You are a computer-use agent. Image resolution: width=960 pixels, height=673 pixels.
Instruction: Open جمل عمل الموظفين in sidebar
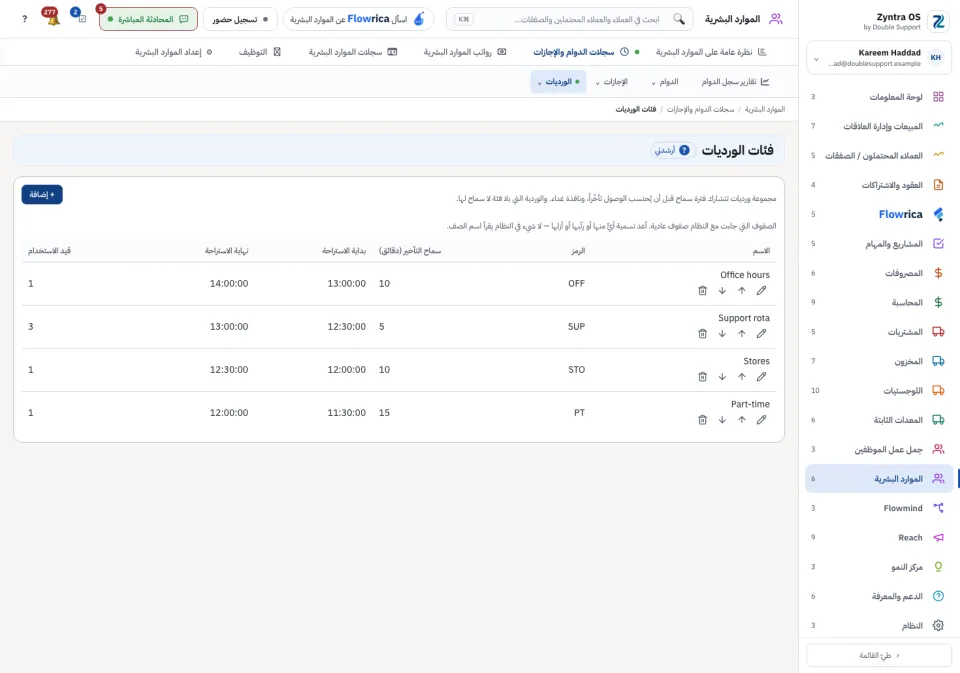[879, 449]
